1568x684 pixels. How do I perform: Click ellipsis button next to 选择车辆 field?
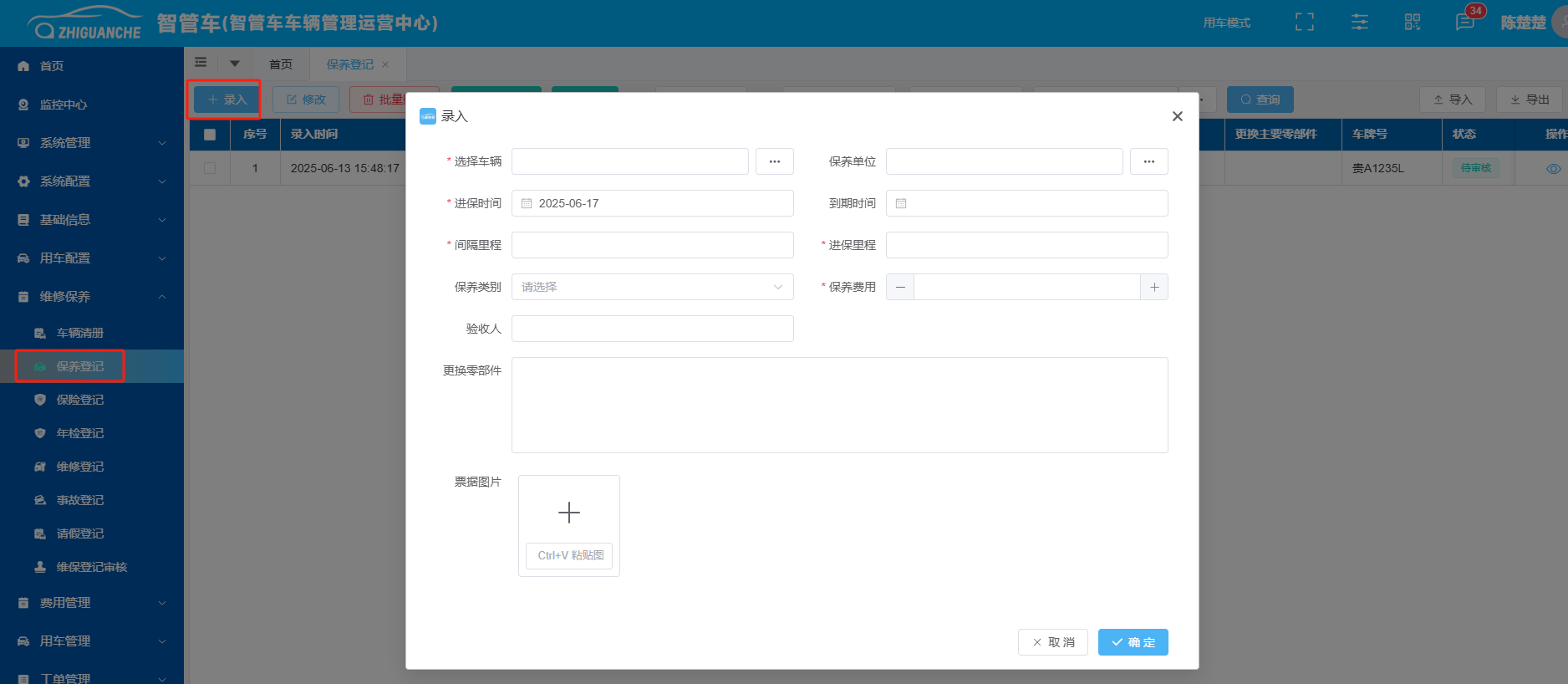[x=775, y=161]
